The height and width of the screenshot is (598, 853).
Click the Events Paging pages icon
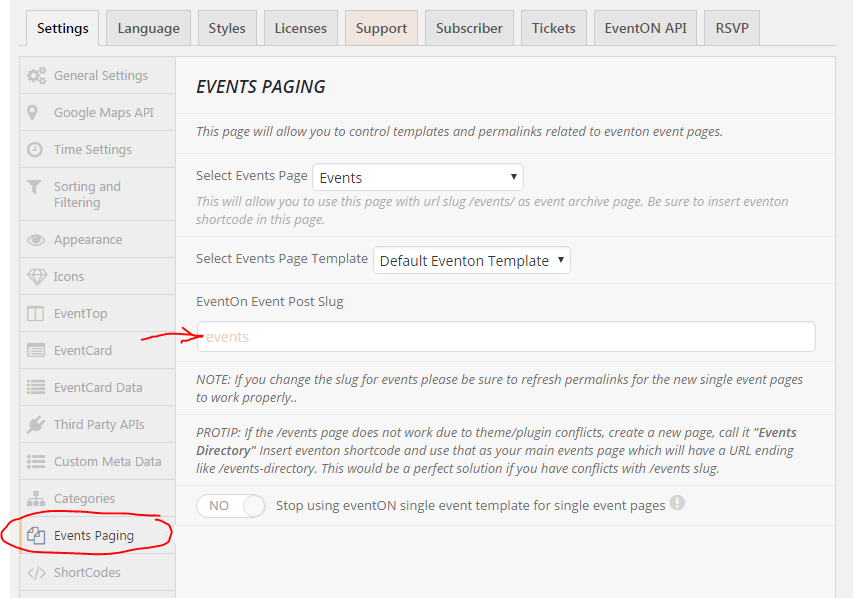click(x=36, y=536)
